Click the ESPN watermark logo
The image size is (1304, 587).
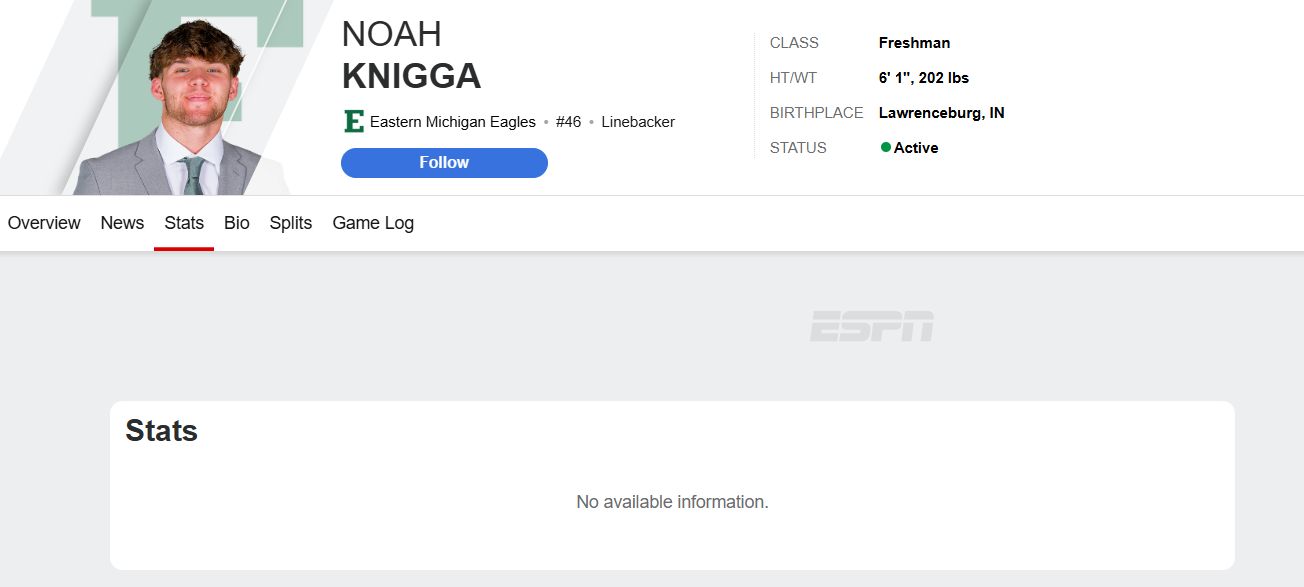pyautogui.click(x=872, y=326)
